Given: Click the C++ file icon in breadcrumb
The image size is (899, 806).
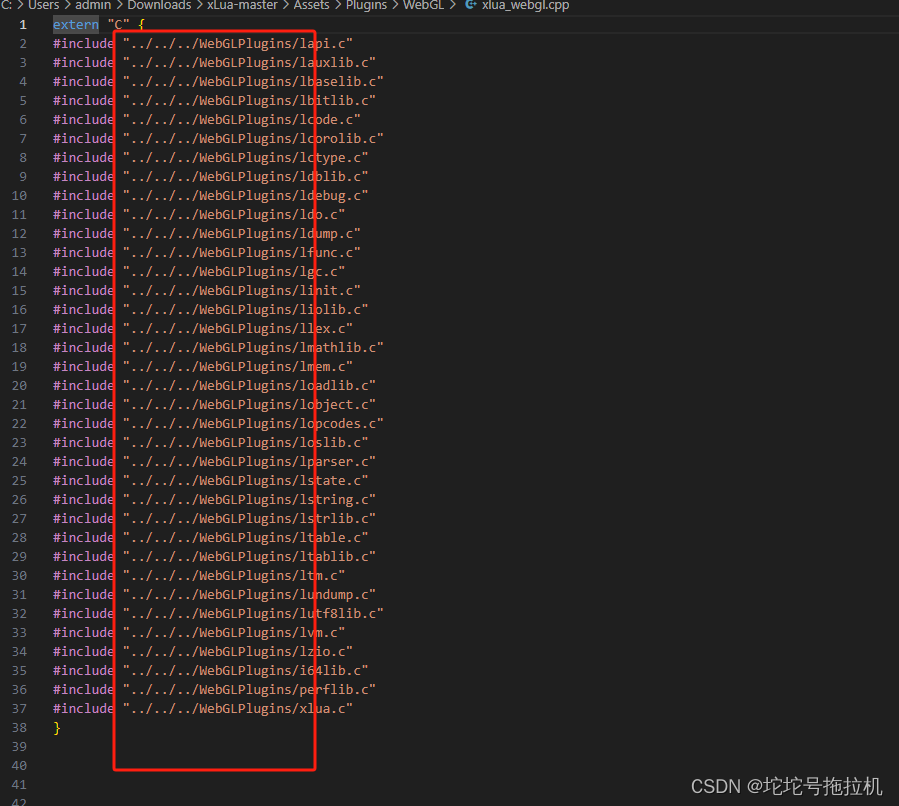Looking at the screenshot, I should pyautogui.click(x=471, y=5).
